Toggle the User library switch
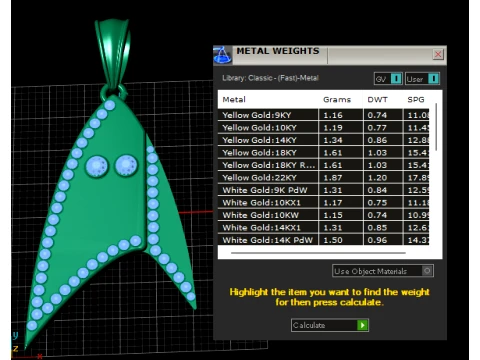The image size is (480, 360). click(x=422, y=79)
